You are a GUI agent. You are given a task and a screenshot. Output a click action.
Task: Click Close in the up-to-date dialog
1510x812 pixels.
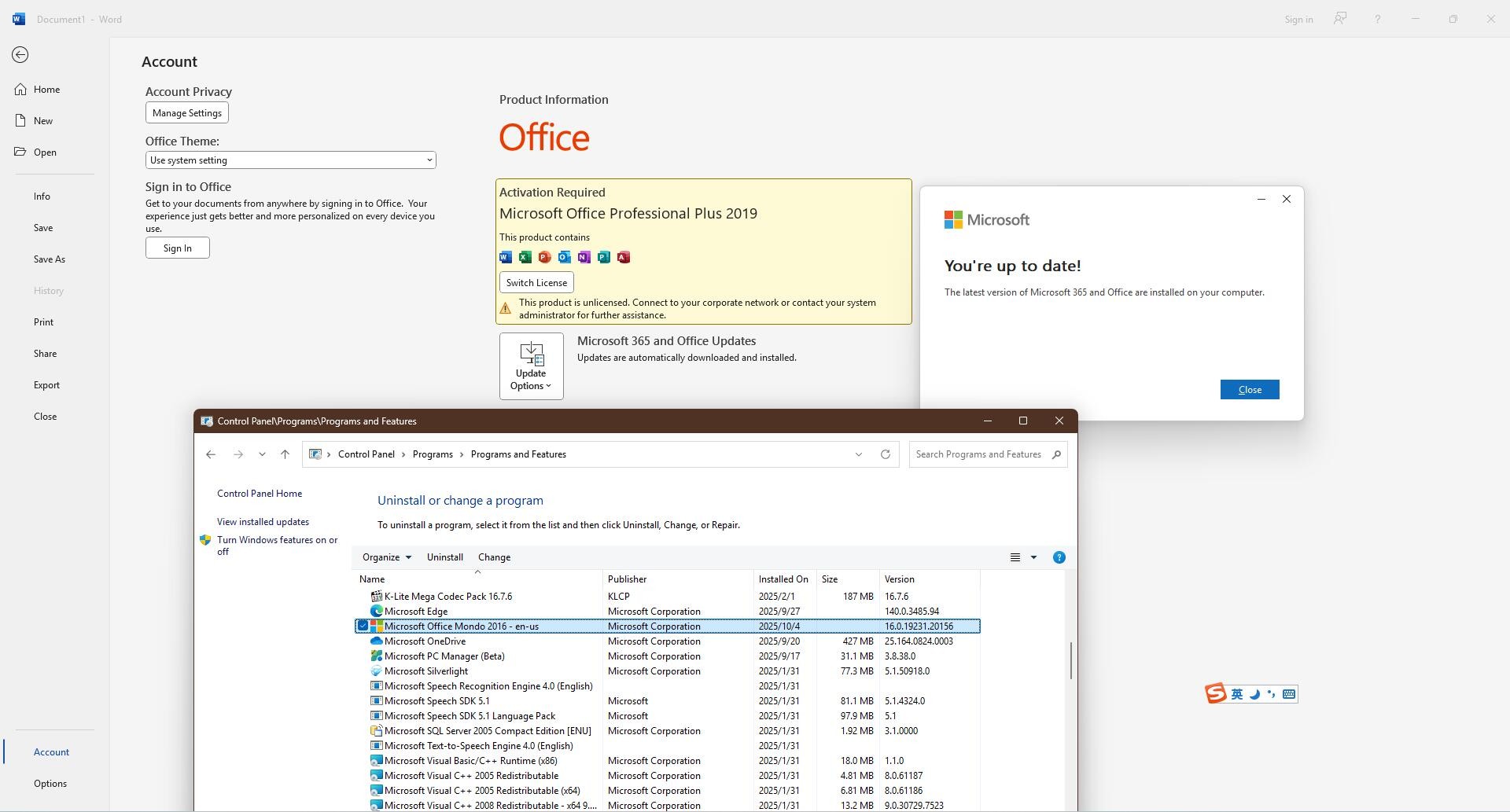tap(1249, 390)
